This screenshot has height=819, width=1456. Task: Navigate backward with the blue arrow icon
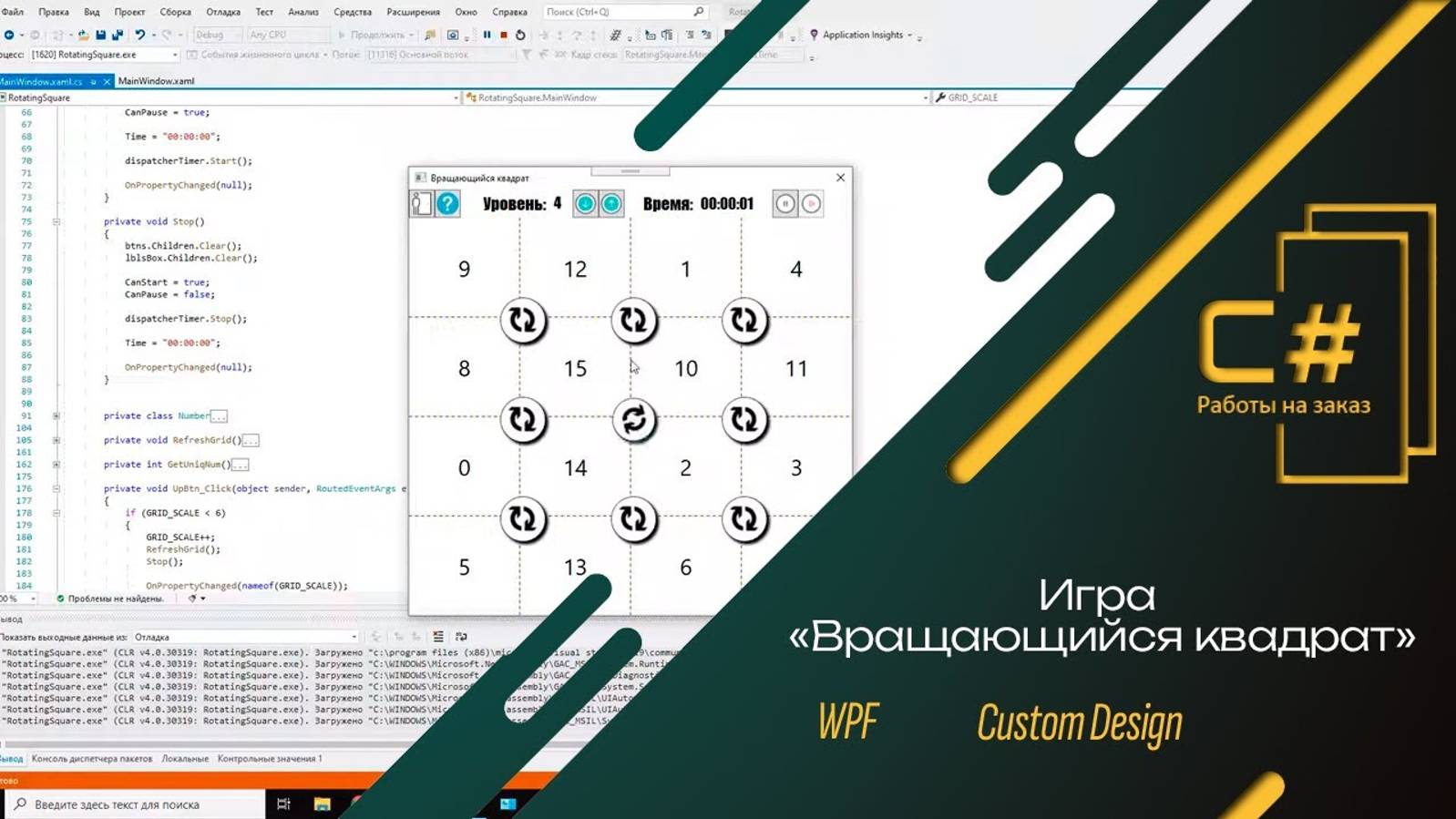tap(8, 35)
